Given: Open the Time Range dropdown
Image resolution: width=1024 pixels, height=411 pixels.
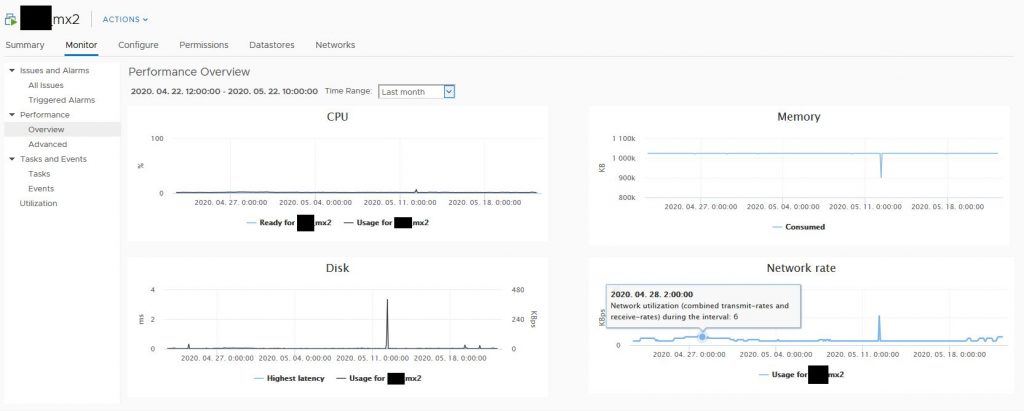Looking at the screenshot, I should (417, 92).
